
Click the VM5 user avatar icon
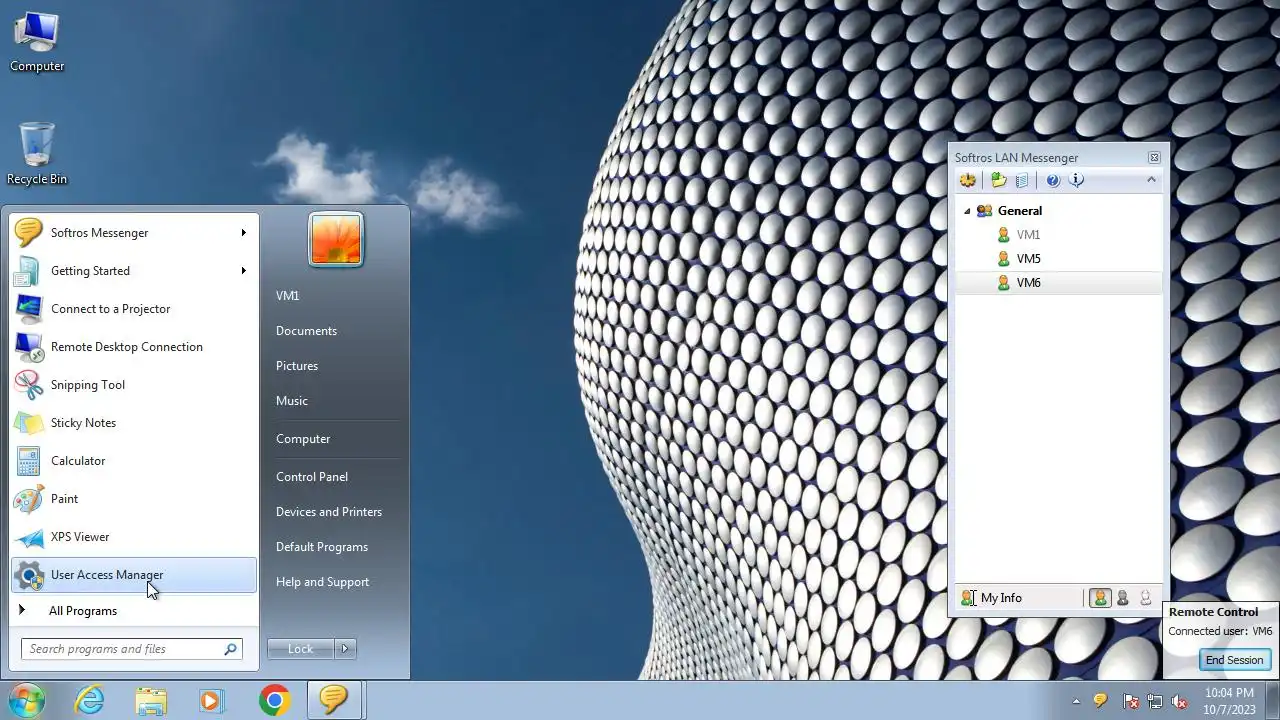click(x=1003, y=259)
